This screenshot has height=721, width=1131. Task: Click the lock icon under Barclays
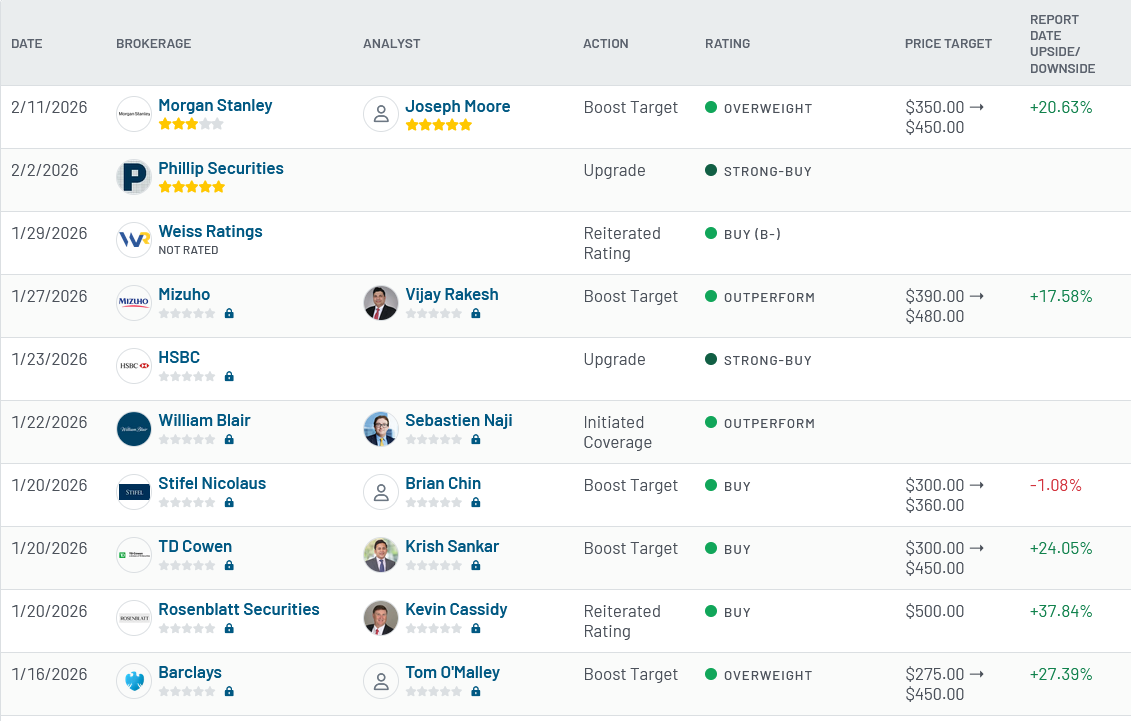click(229, 691)
